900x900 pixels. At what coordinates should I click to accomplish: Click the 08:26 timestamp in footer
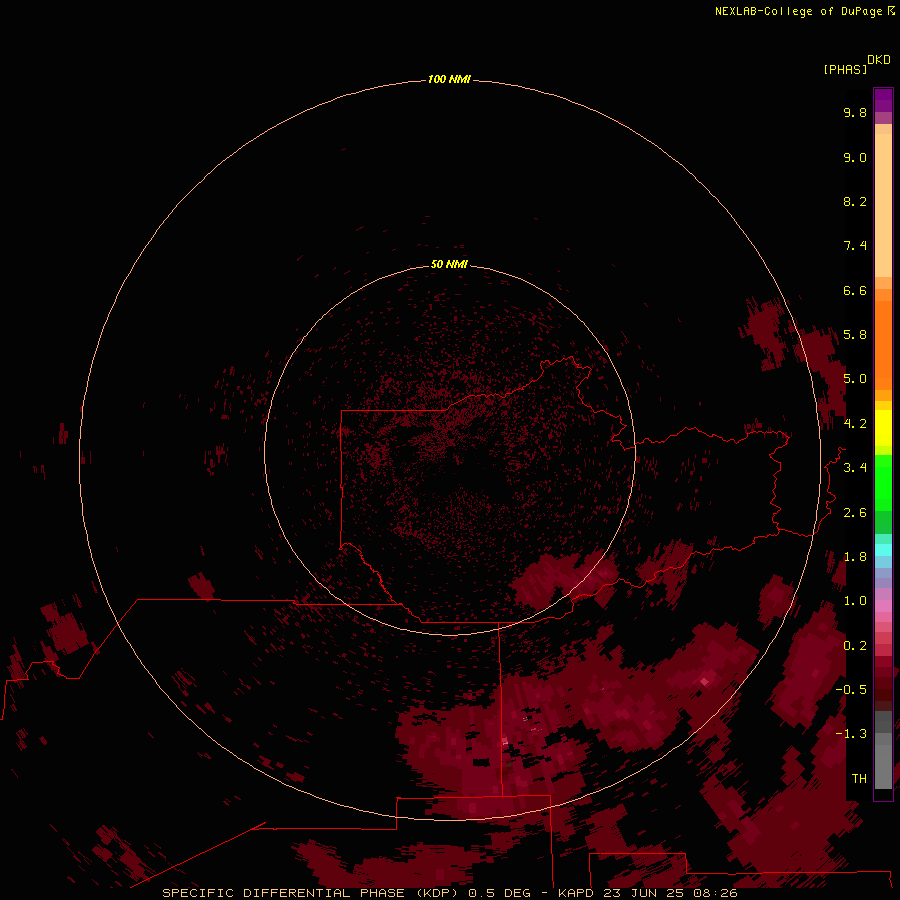click(715, 893)
